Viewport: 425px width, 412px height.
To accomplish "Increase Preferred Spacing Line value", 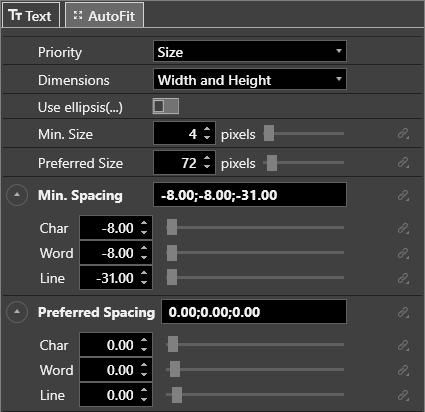I will [x=144, y=391].
